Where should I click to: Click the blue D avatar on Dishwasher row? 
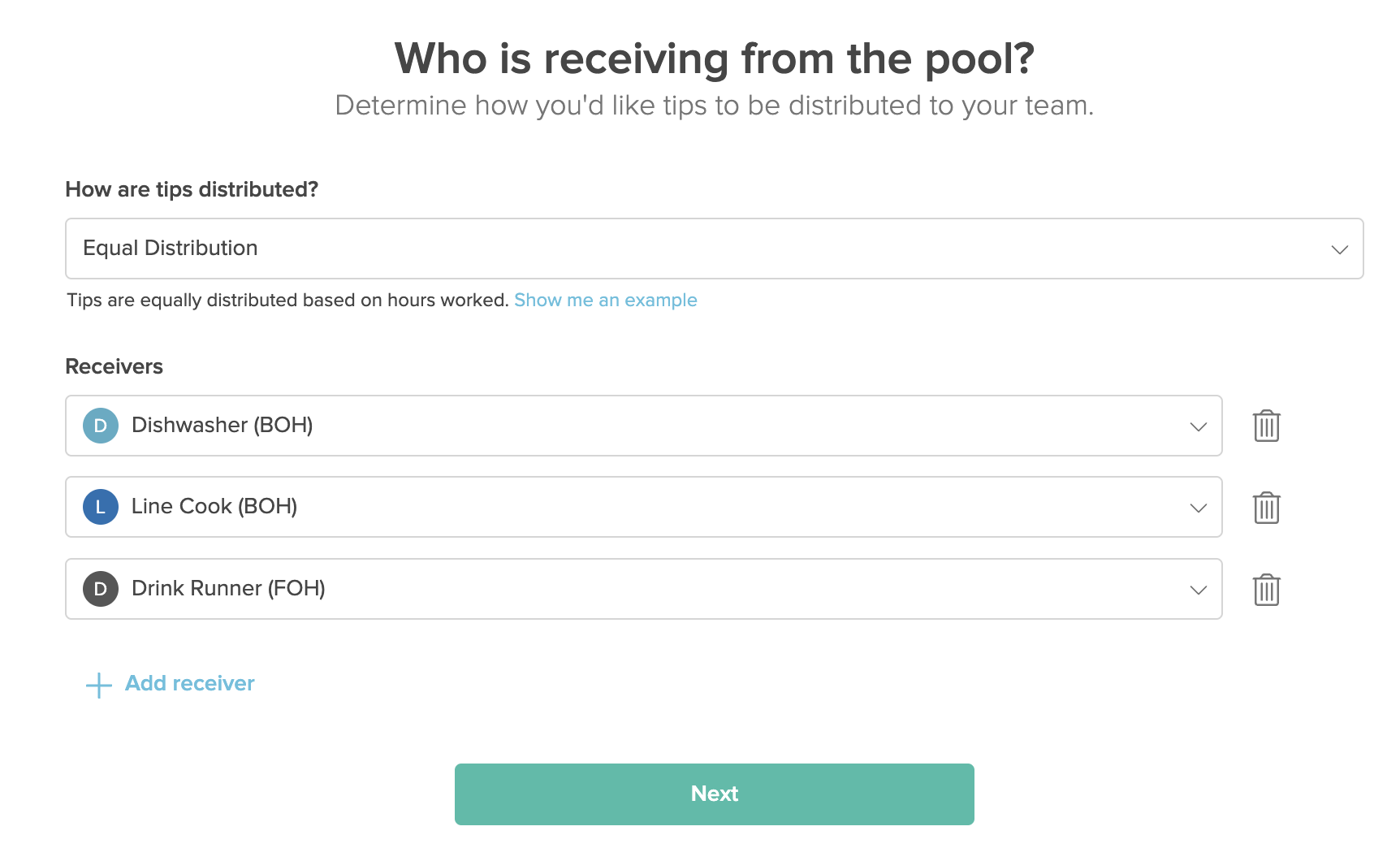(x=99, y=425)
